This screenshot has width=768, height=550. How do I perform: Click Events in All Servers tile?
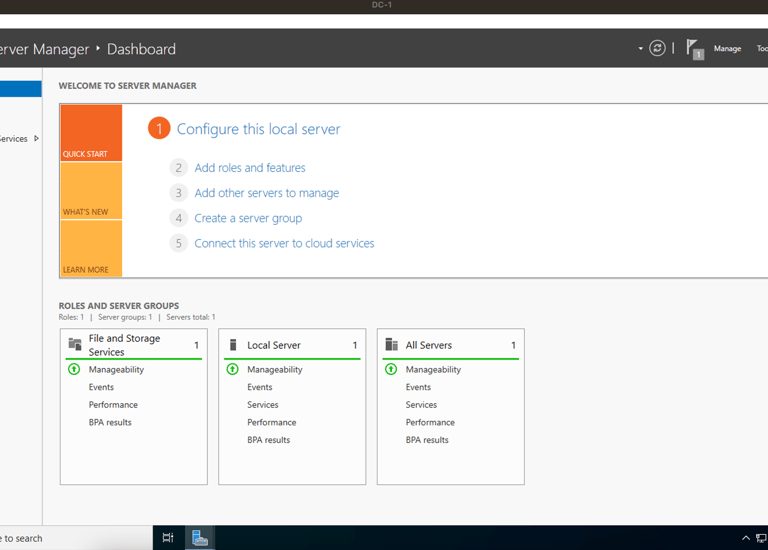coord(418,387)
